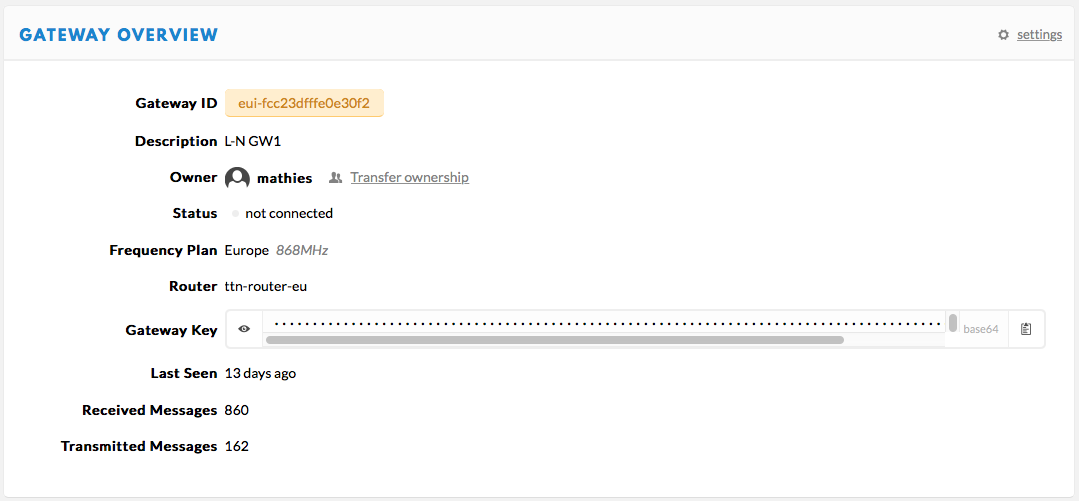Click the L-N GW1 description text
Viewport: 1079px width, 501px height.
coord(253,141)
